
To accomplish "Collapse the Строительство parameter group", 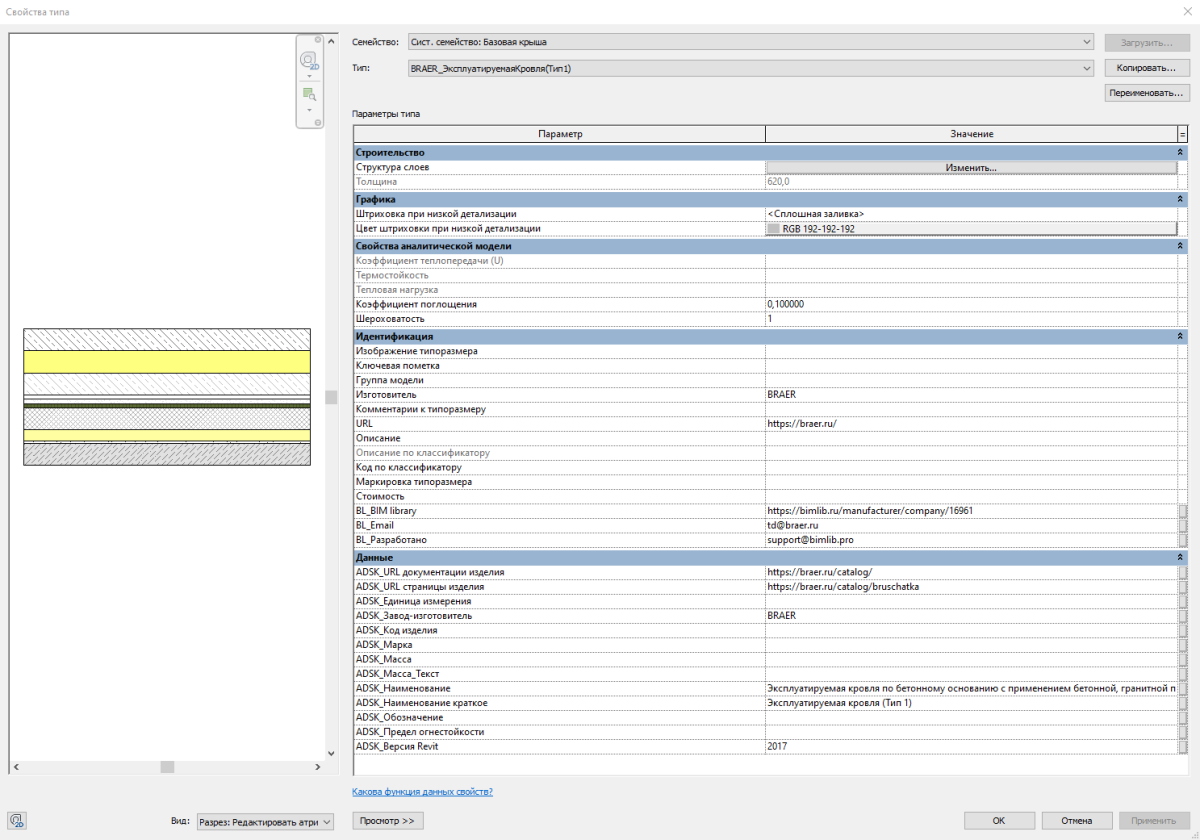I will [x=1180, y=152].
